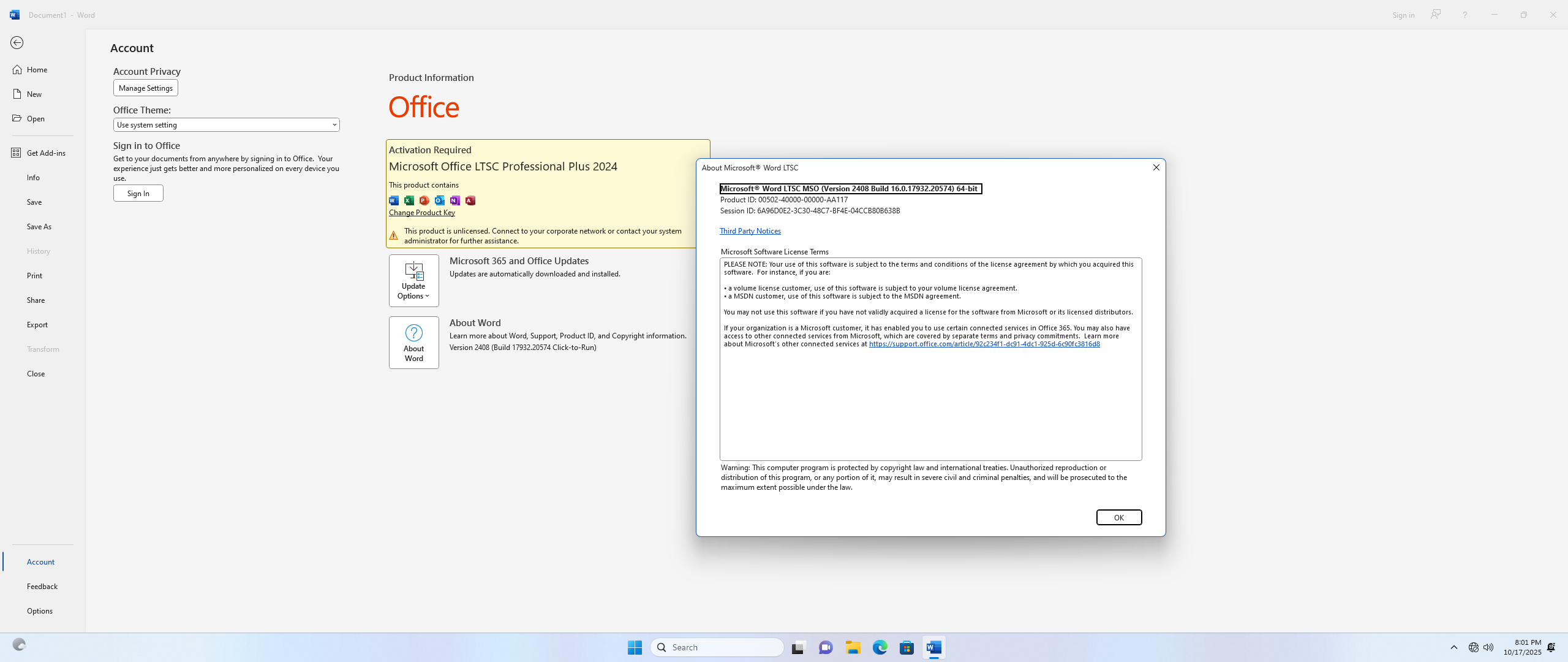Click the Change Product Key link
Image resolution: width=1568 pixels, height=662 pixels.
(x=421, y=213)
